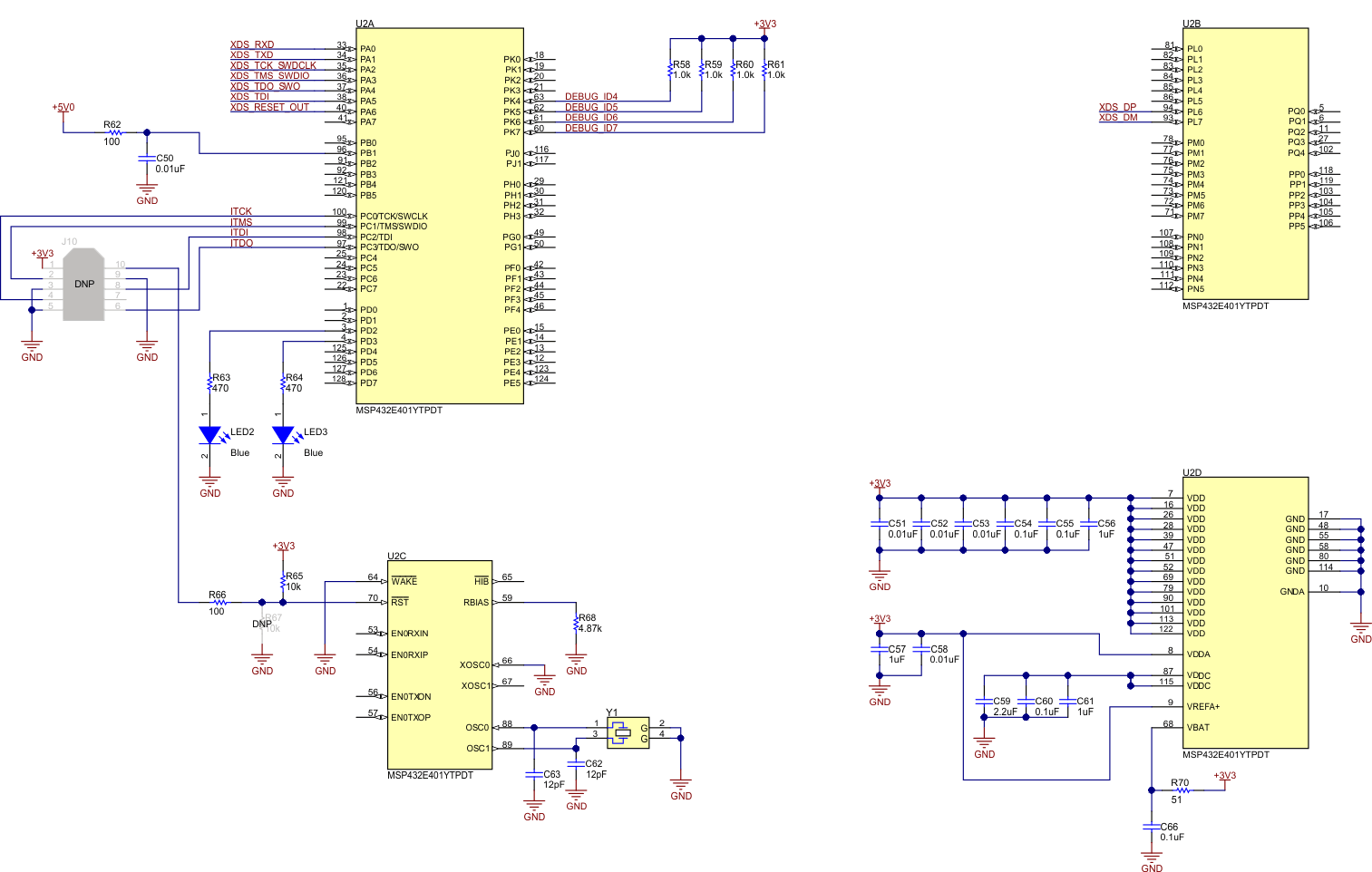1372x872 pixels.
Task: Select capacitor C63 symbol
Action: coord(534,774)
